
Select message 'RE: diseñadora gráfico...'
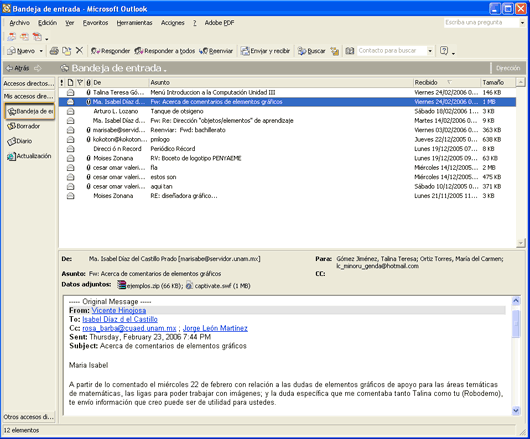287,196
